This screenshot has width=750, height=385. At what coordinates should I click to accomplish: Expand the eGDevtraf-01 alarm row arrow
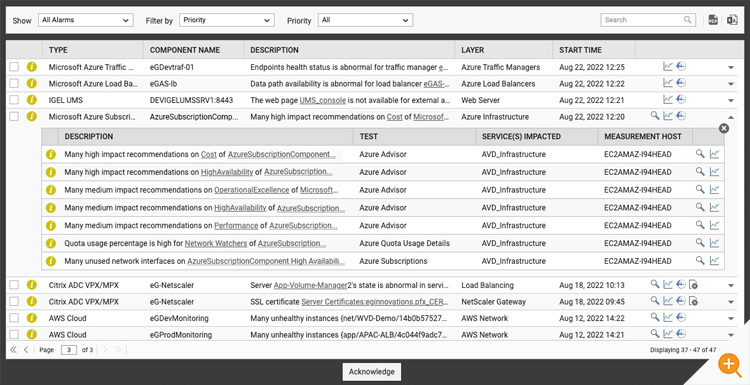pyautogui.click(x=731, y=67)
